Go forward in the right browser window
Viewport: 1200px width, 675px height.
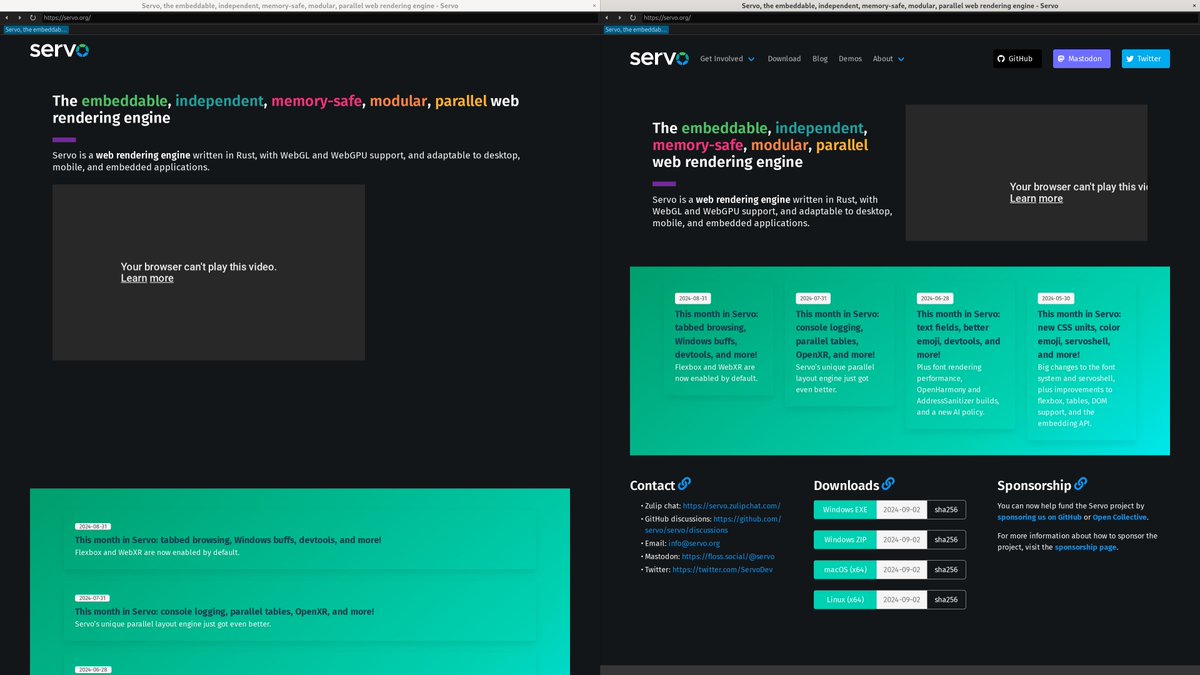(620, 17)
